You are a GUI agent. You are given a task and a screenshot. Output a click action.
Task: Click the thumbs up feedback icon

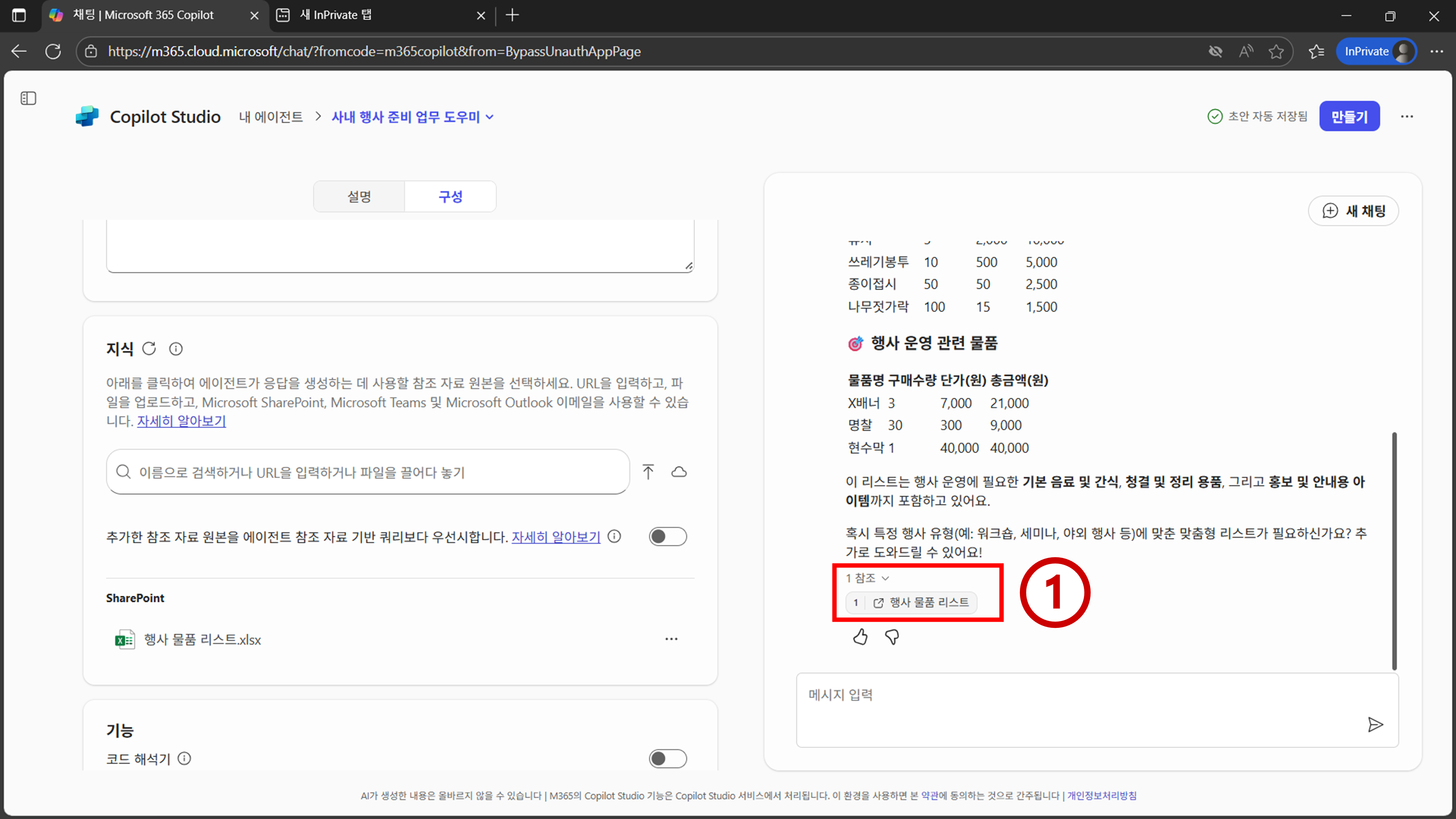860,637
